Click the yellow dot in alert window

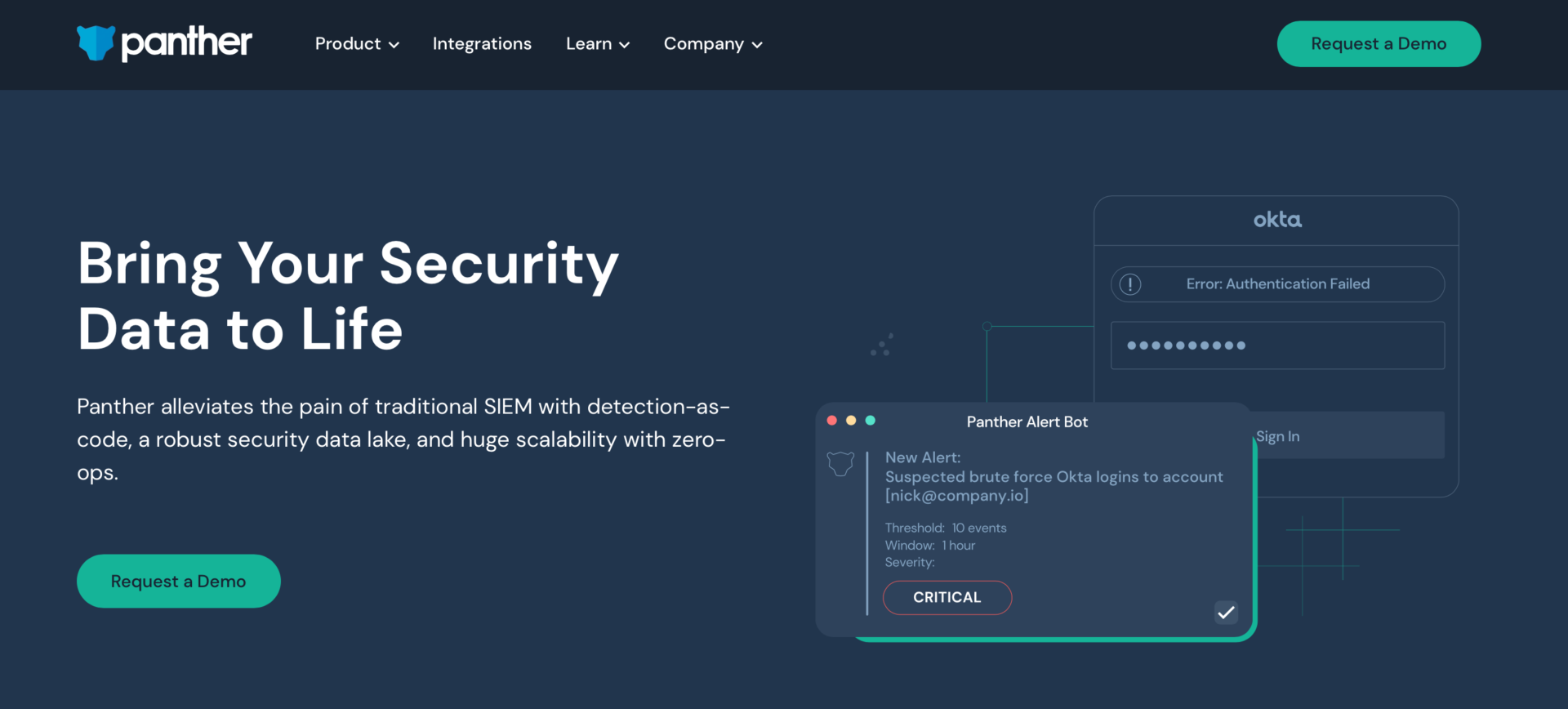[x=851, y=421]
